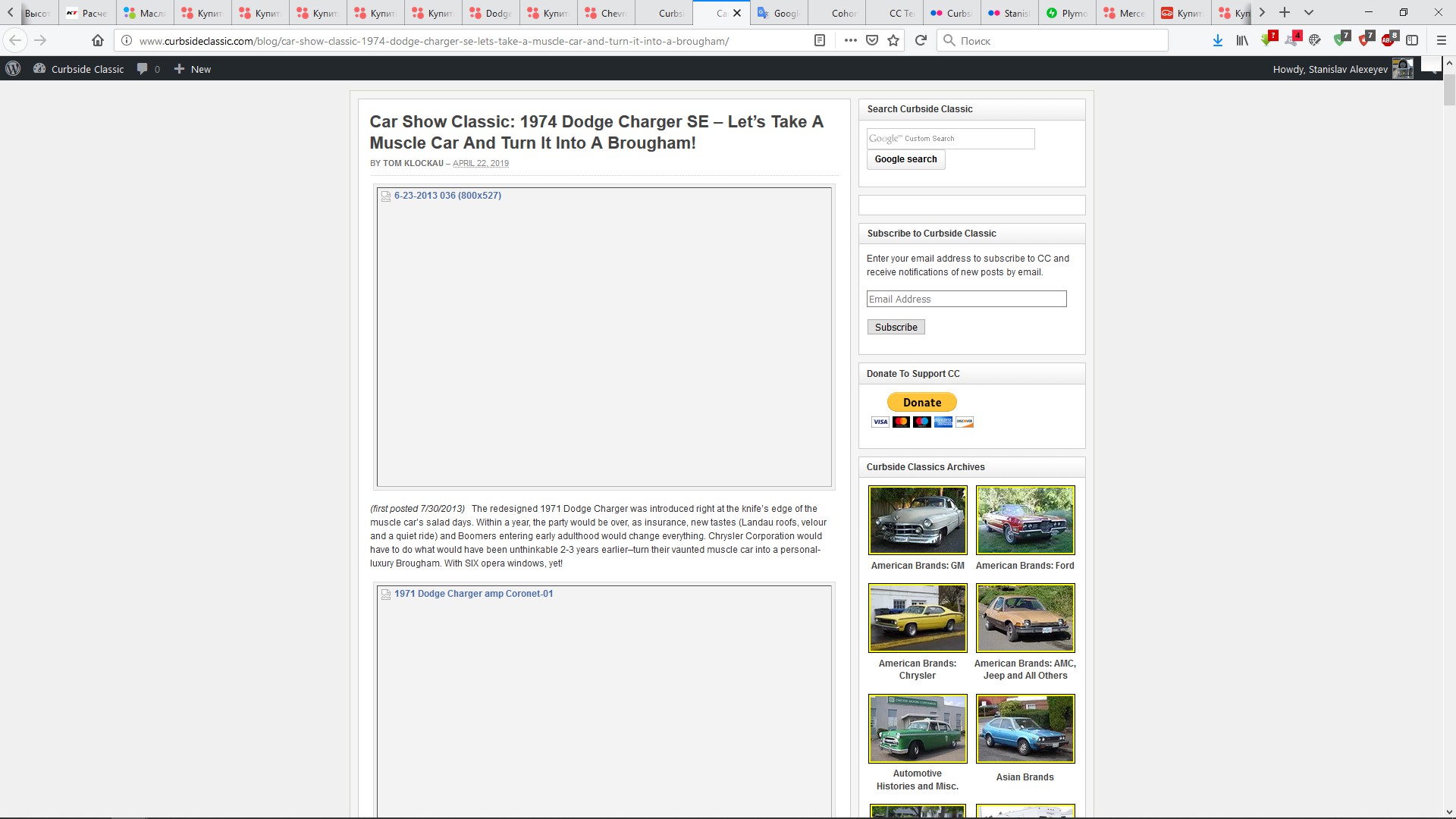Open the extension showing red badge 4

click(1291, 39)
